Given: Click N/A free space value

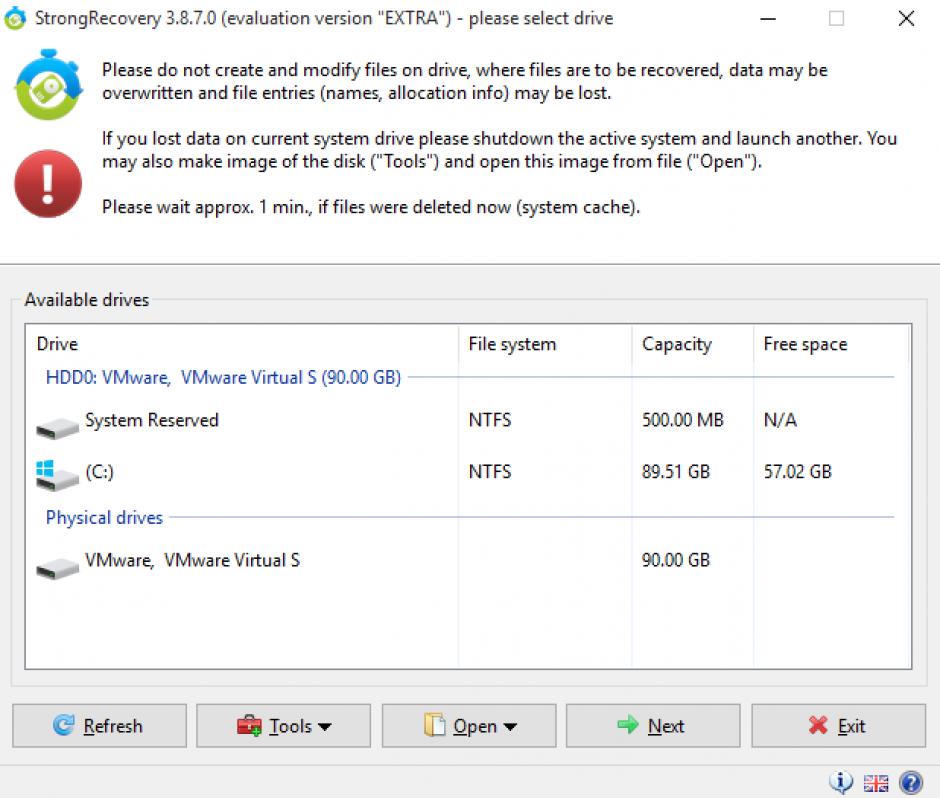Looking at the screenshot, I should tap(780, 420).
